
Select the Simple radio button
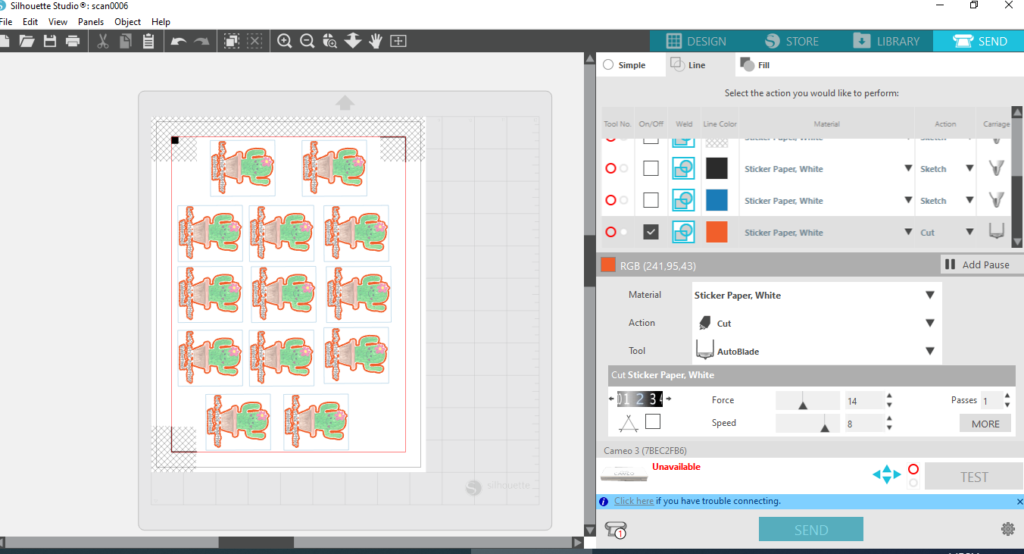(608, 65)
